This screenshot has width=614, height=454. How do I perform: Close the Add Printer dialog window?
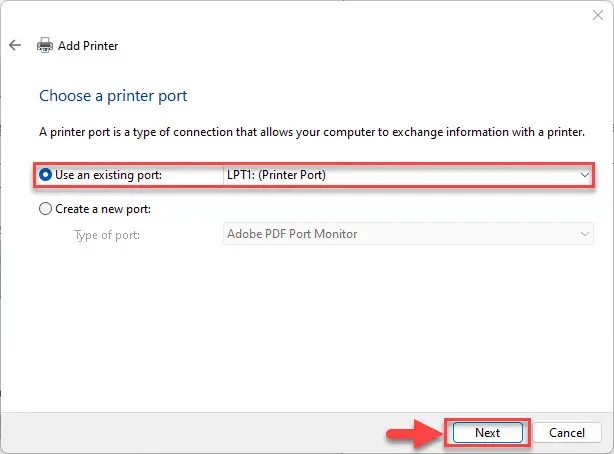click(598, 15)
